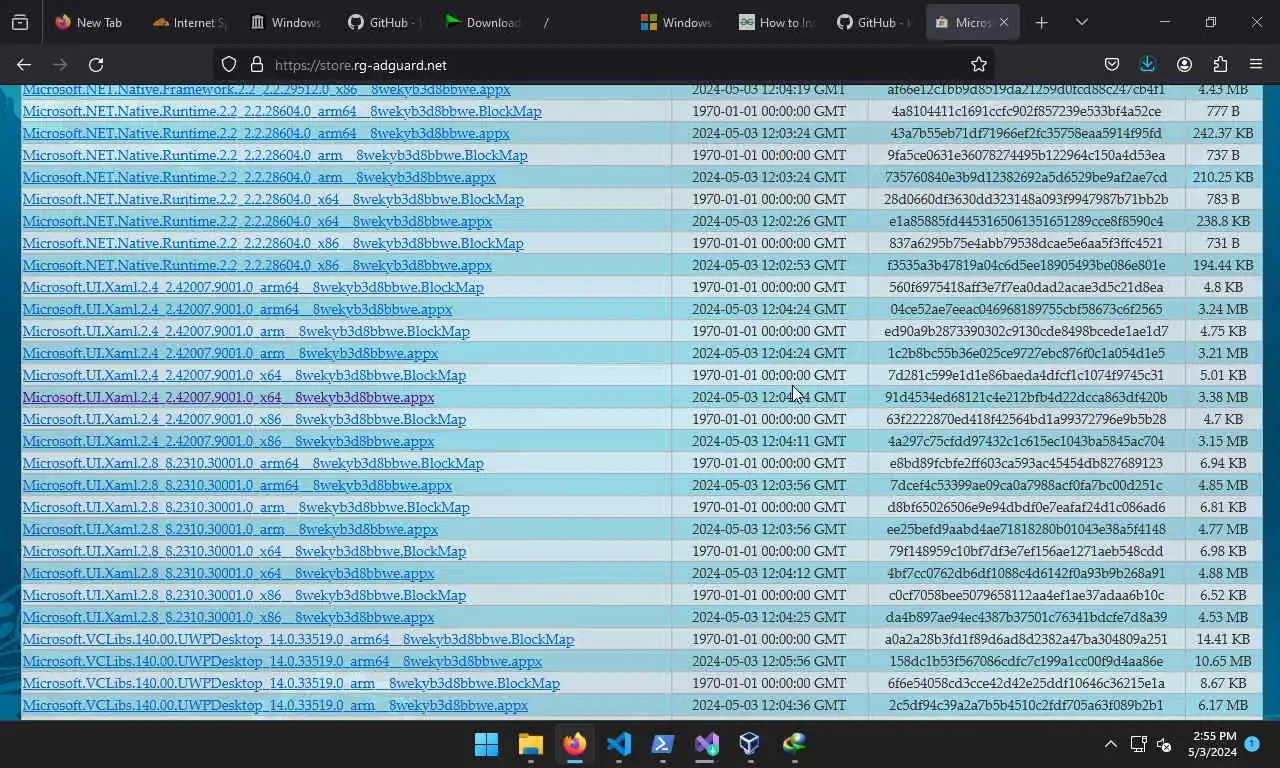Go back to the previous page
This screenshot has width=1280, height=768.
tap(24, 65)
